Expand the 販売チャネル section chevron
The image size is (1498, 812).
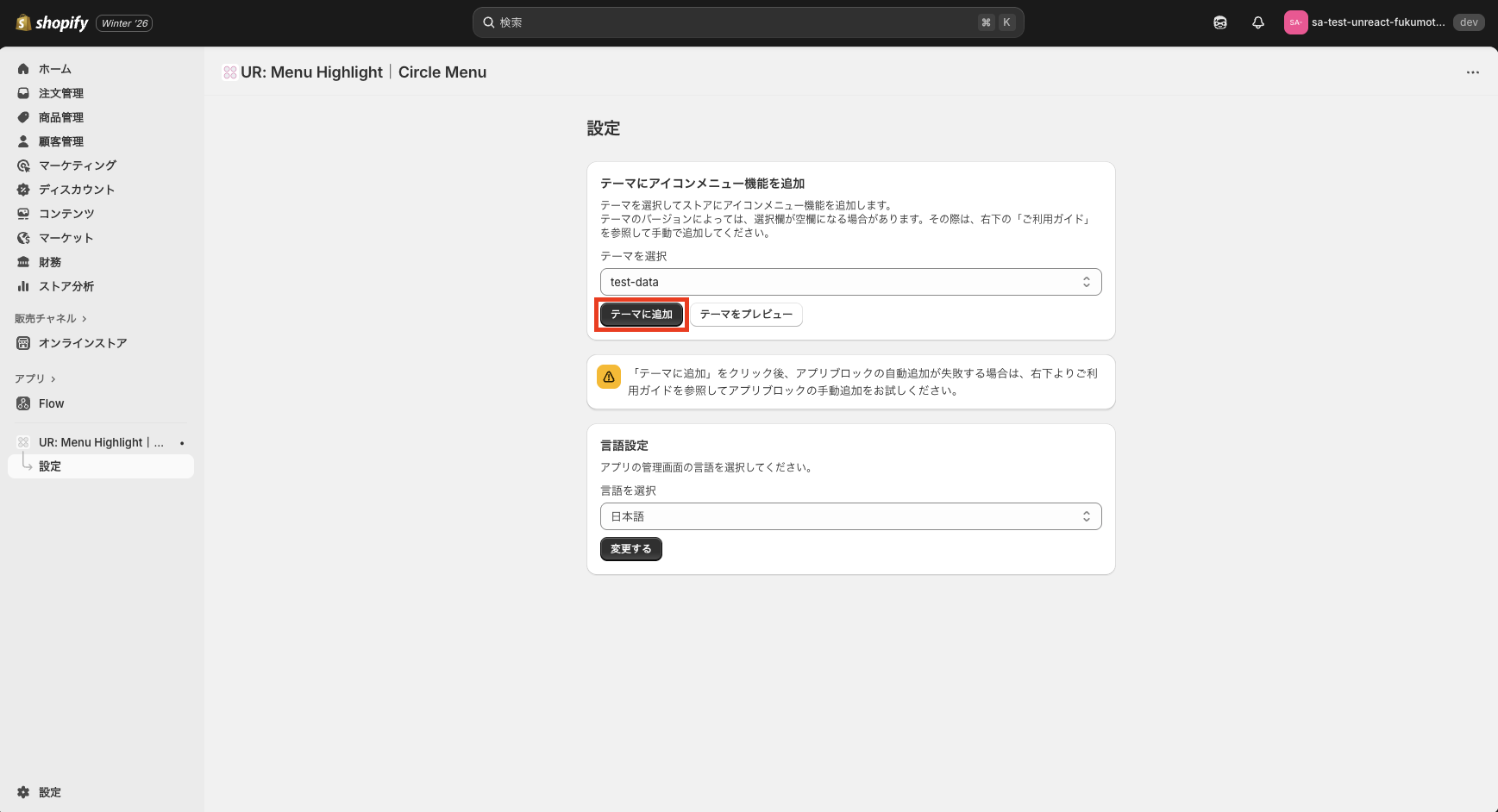(84, 317)
